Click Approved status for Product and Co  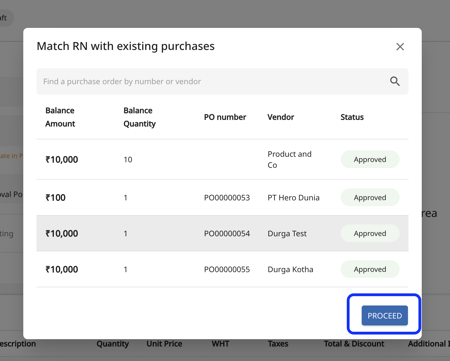pos(370,159)
